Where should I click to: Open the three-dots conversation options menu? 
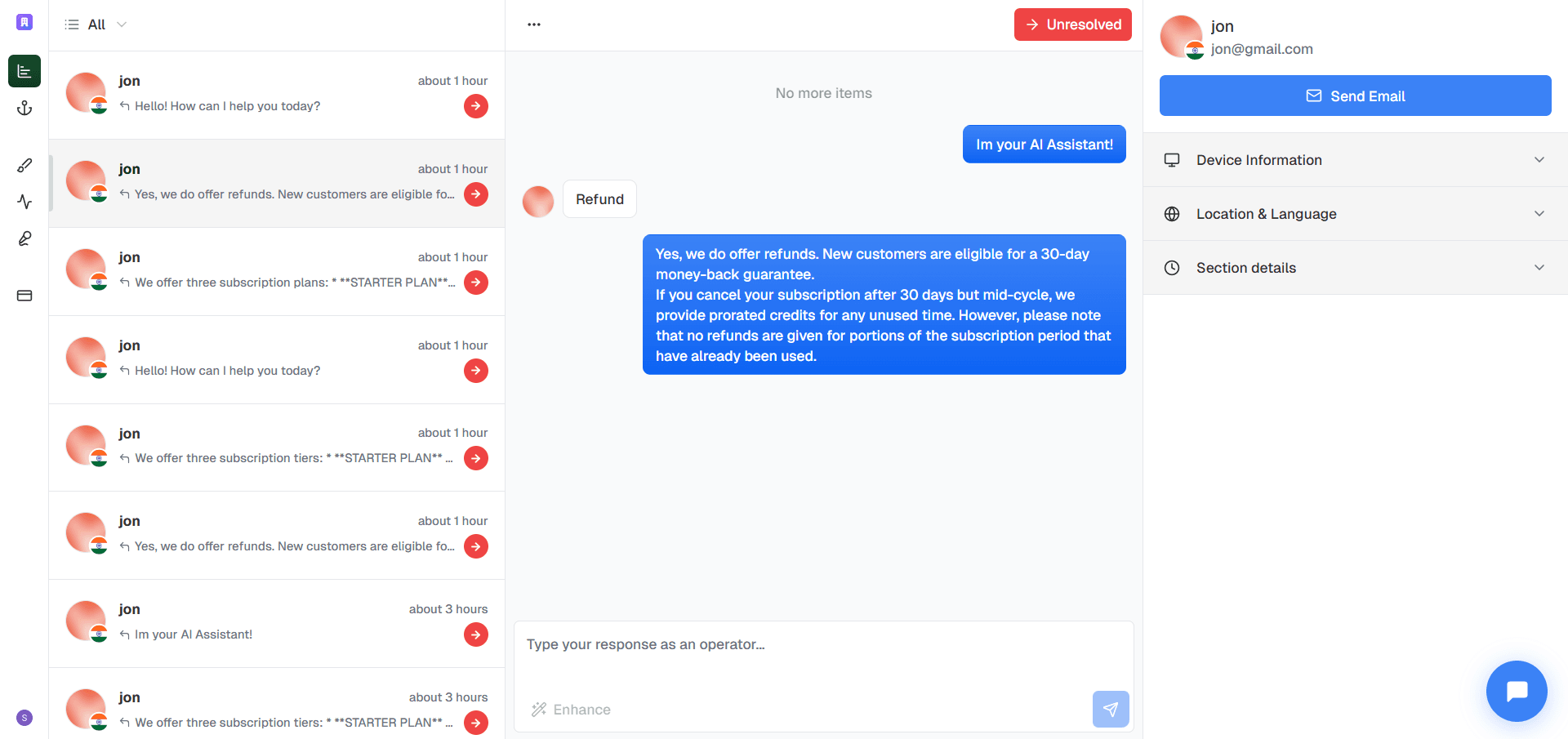tap(534, 24)
